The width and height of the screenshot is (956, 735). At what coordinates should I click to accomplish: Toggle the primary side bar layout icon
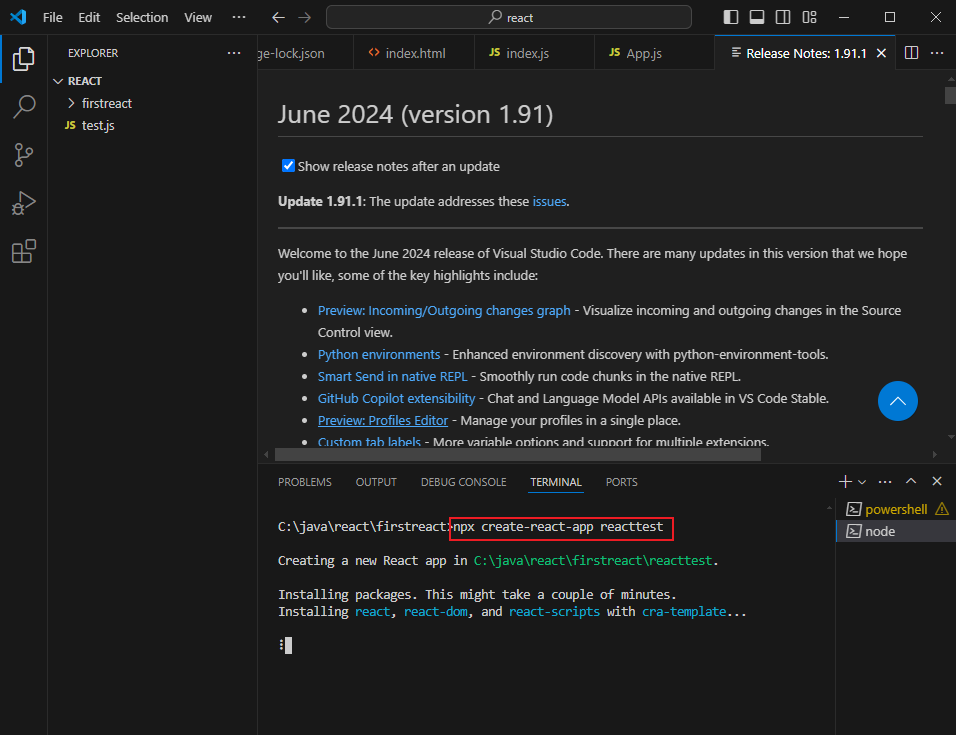(x=730, y=17)
